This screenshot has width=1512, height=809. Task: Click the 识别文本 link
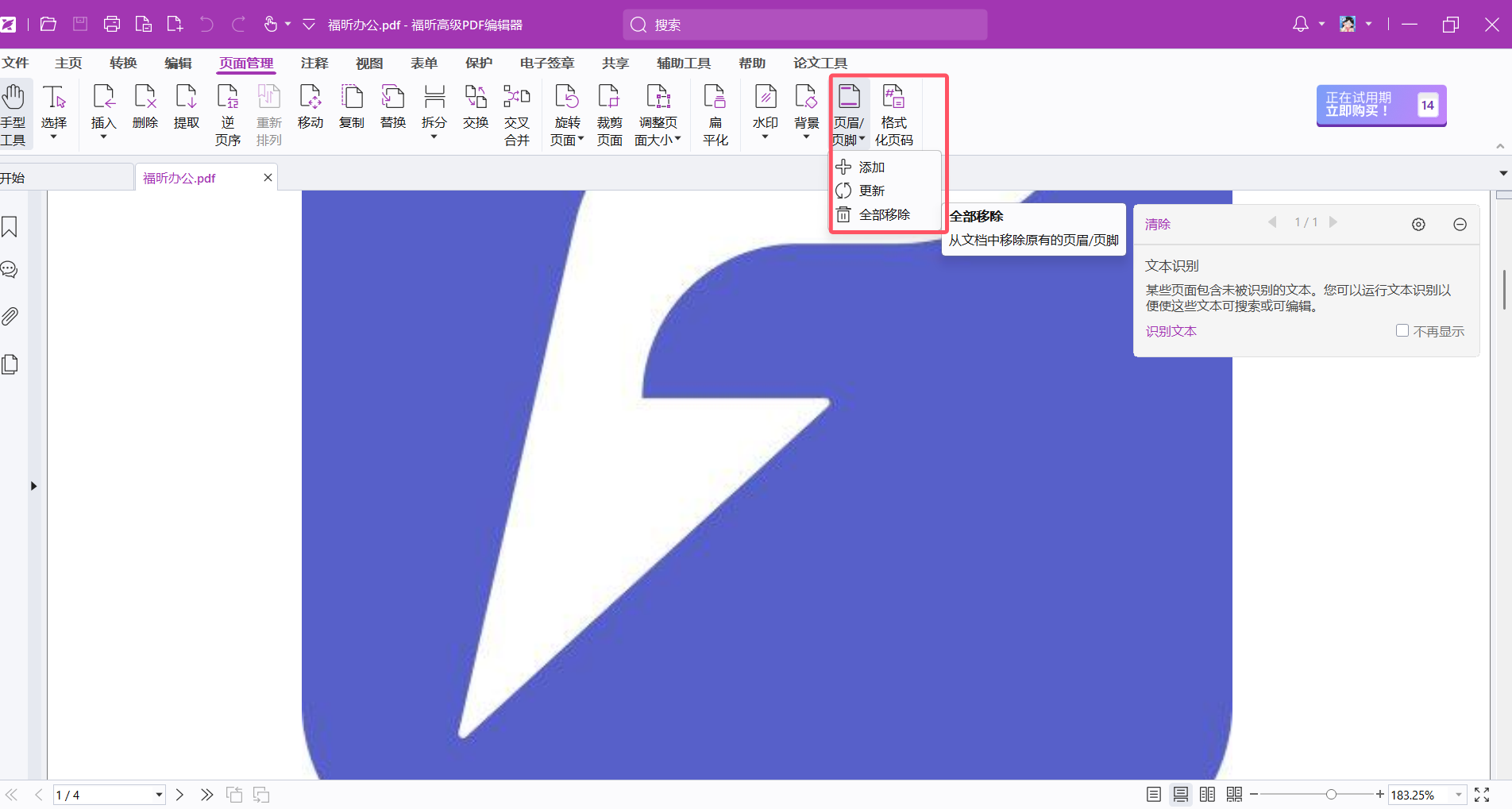pos(1171,332)
